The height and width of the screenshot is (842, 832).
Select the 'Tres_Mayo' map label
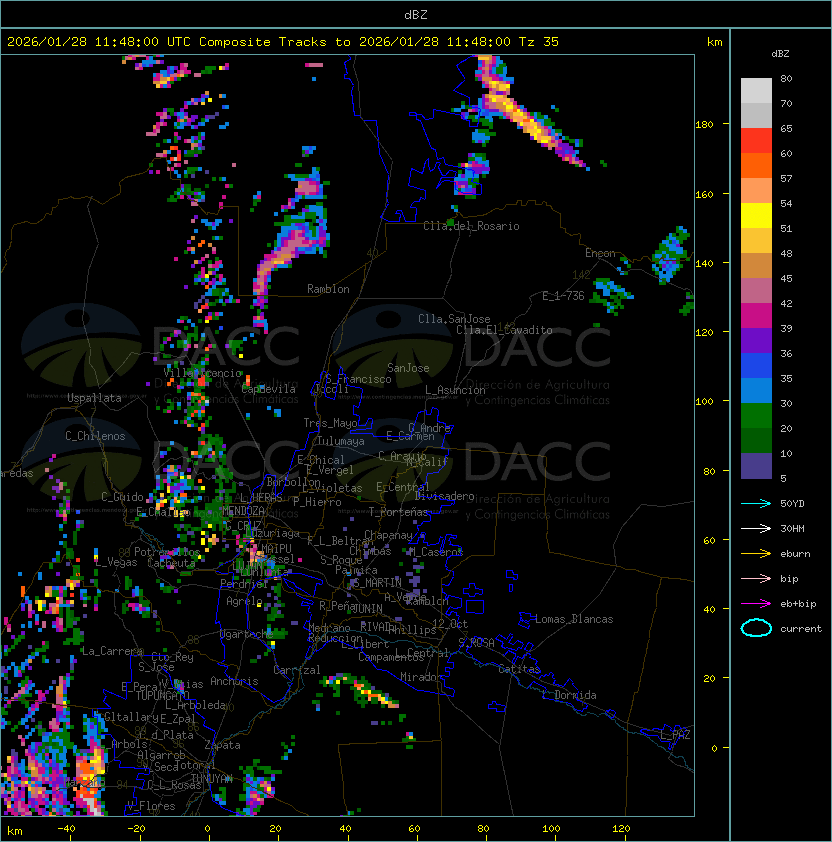coord(330,423)
